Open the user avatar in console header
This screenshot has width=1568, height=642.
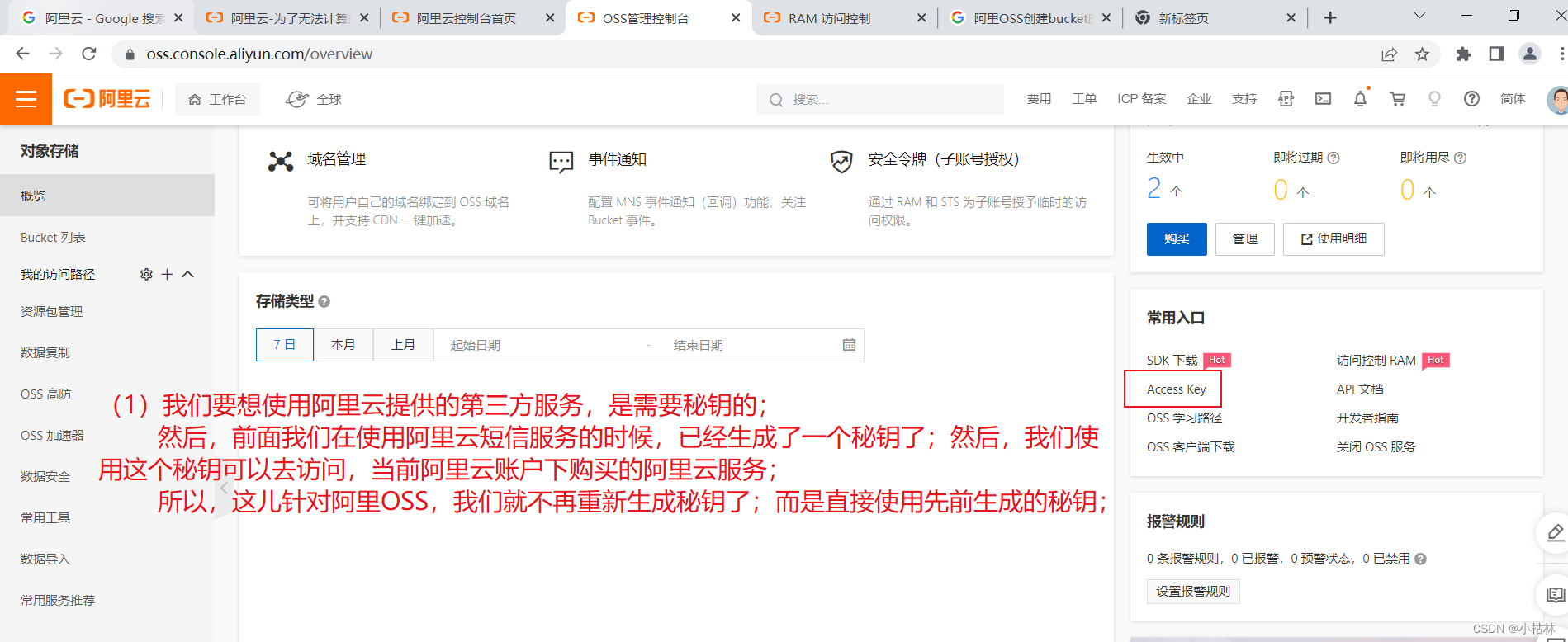[x=1557, y=100]
